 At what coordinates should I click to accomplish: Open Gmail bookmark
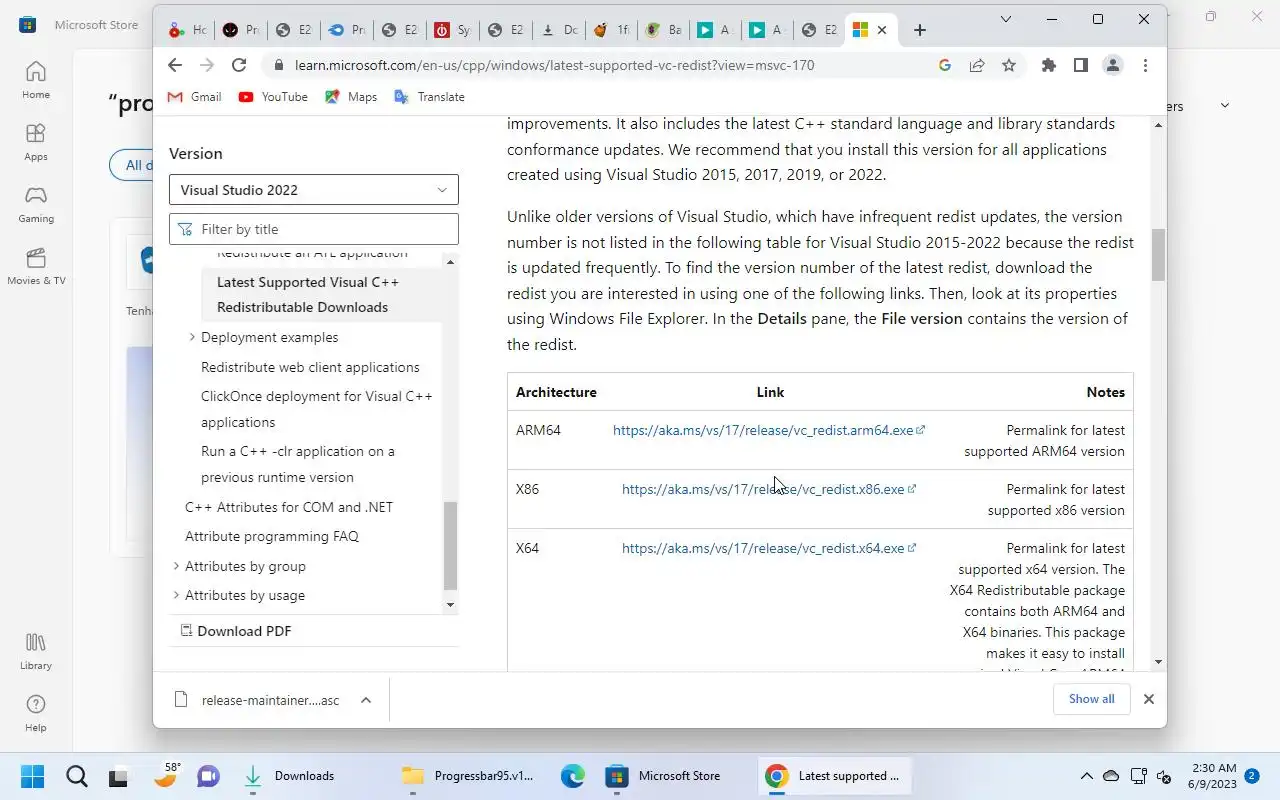click(194, 97)
